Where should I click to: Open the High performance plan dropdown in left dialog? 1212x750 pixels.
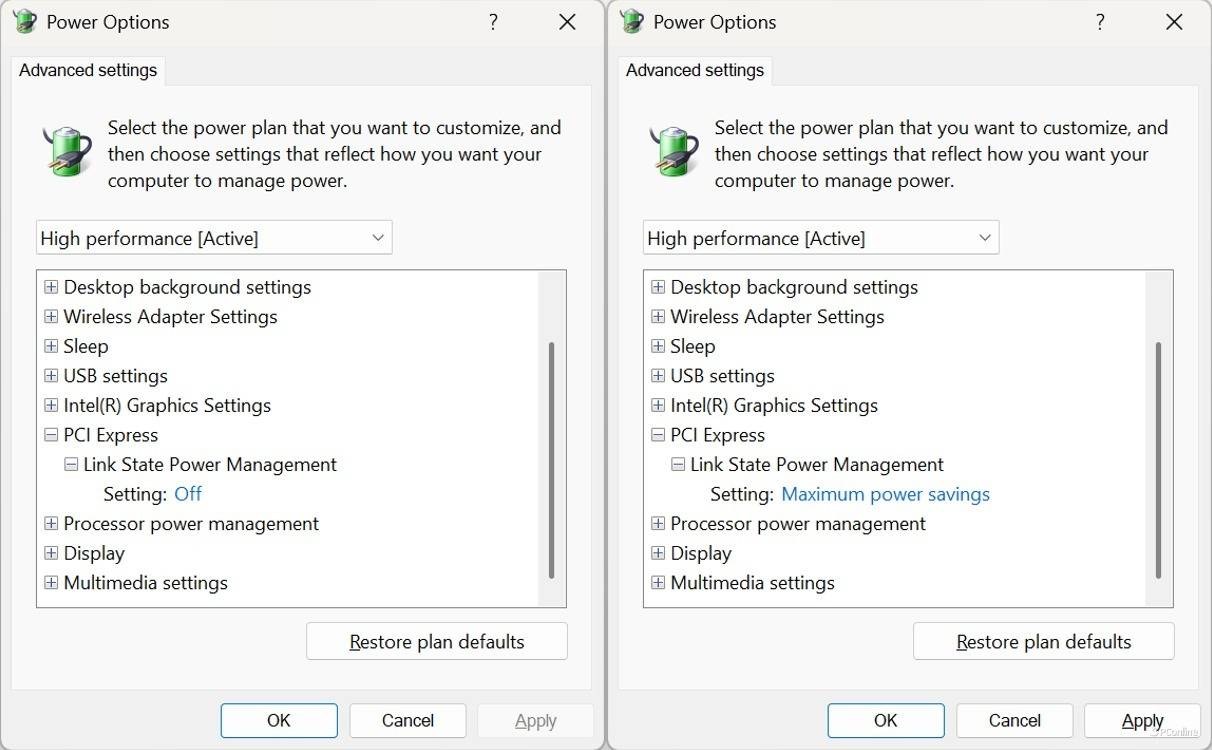tap(214, 238)
